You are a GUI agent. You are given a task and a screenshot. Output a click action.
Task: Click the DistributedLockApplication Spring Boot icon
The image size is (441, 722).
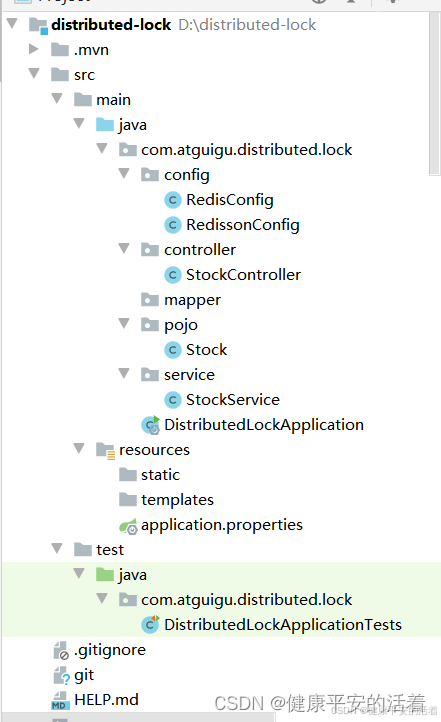click(x=151, y=425)
